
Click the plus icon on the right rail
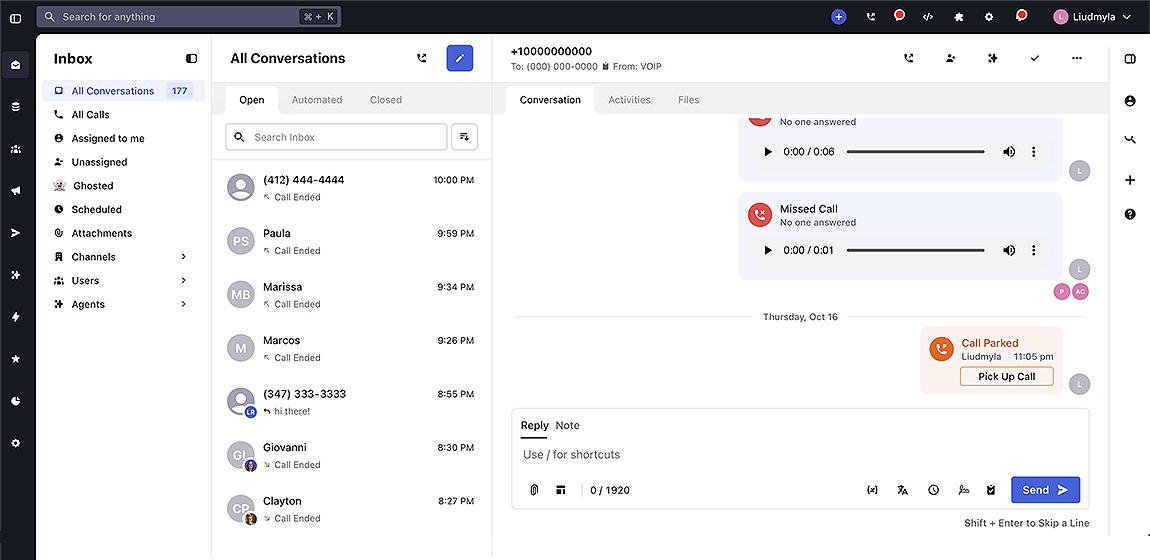(1129, 180)
